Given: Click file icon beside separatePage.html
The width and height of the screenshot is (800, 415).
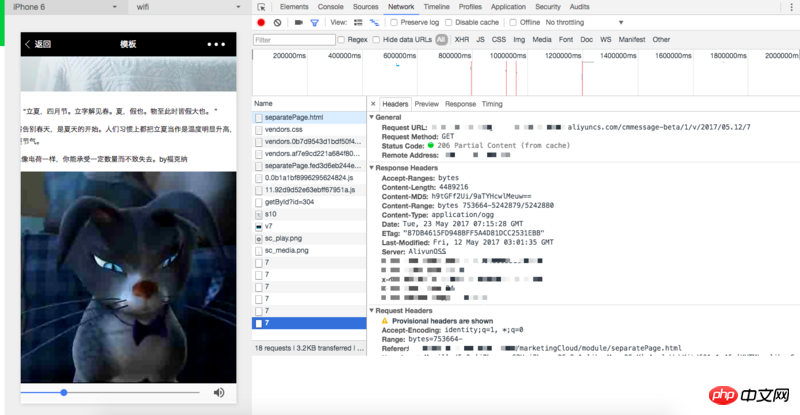Looking at the screenshot, I should 259,117.
